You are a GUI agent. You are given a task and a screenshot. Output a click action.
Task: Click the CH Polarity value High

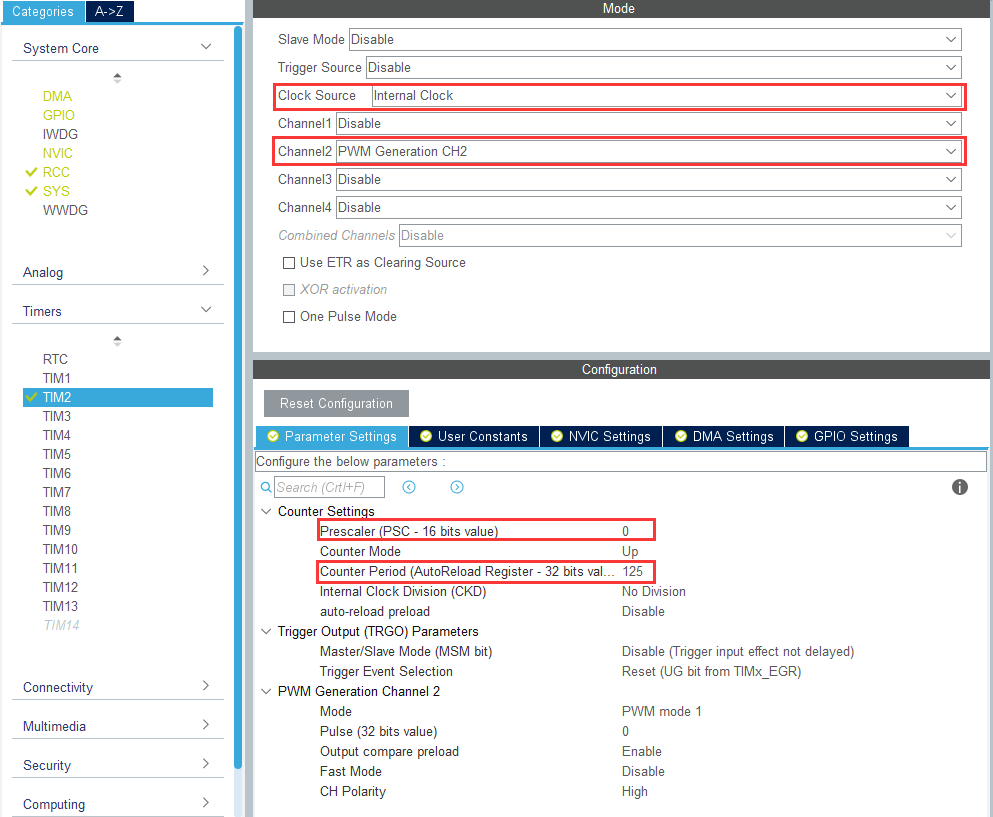click(x=635, y=792)
